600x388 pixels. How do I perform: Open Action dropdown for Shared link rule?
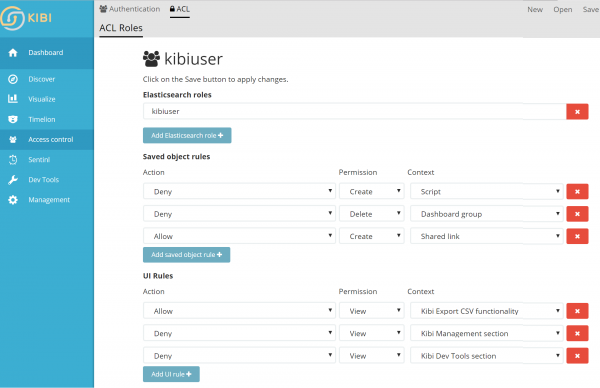coord(239,236)
